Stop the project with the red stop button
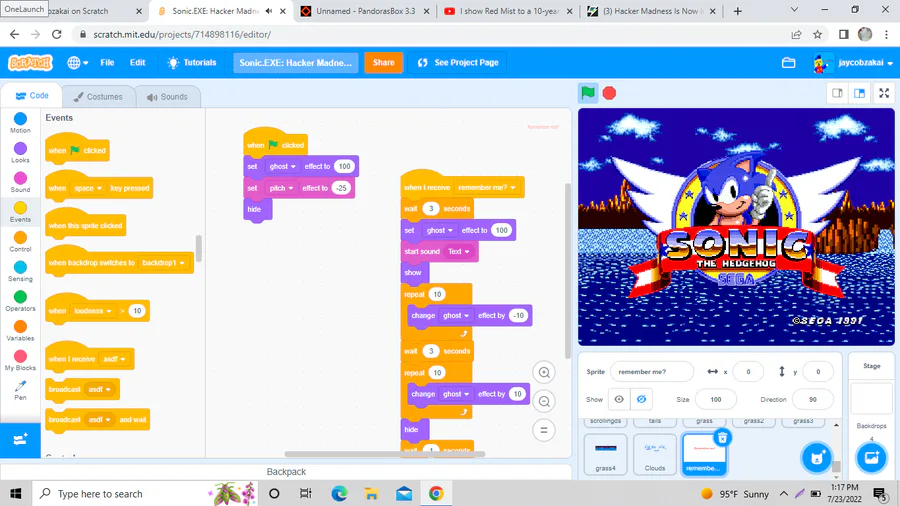This screenshot has width=900, height=506. 609,93
